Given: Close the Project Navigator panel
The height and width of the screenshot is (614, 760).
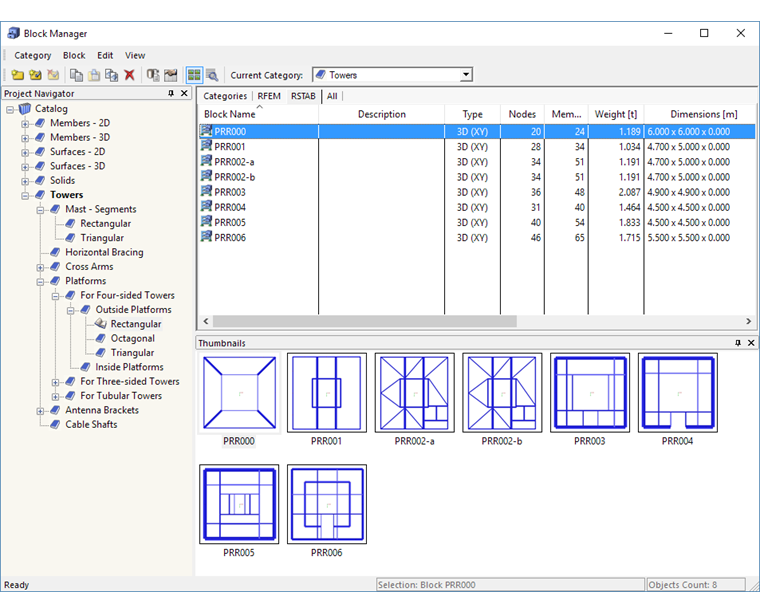Looking at the screenshot, I should [184, 93].
